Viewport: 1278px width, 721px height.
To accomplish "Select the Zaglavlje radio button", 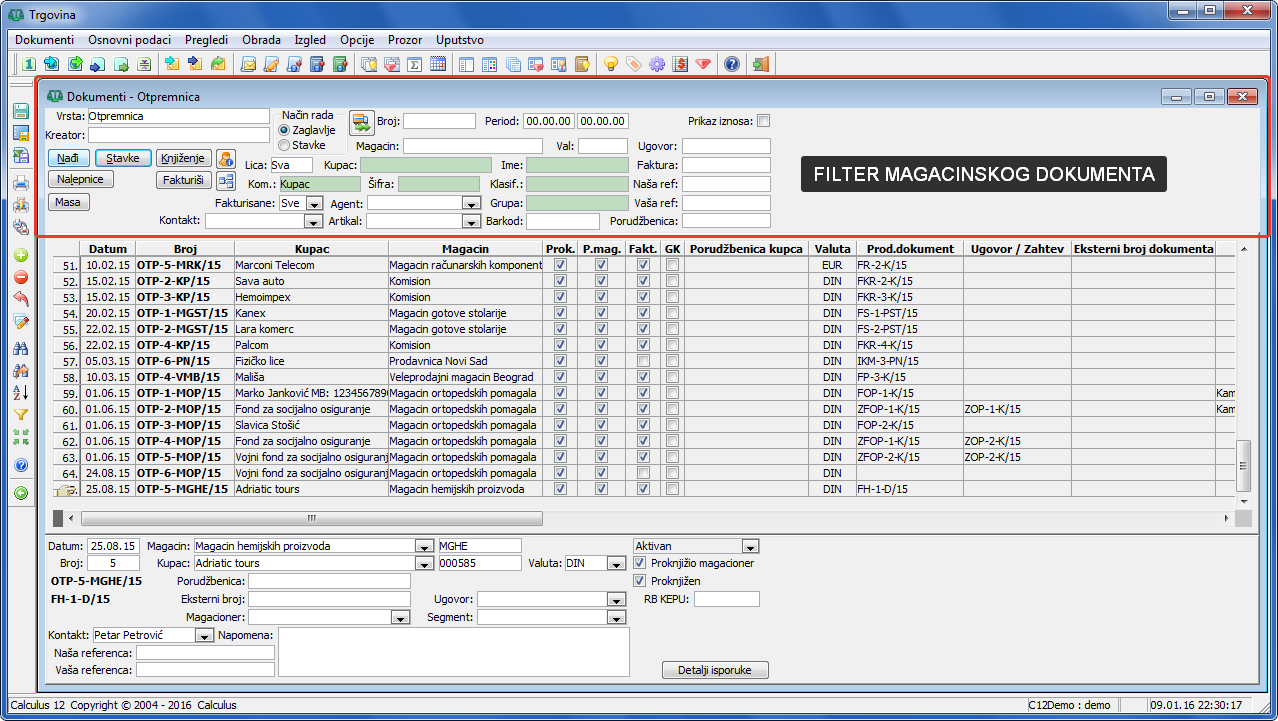I will pos(284,130).
